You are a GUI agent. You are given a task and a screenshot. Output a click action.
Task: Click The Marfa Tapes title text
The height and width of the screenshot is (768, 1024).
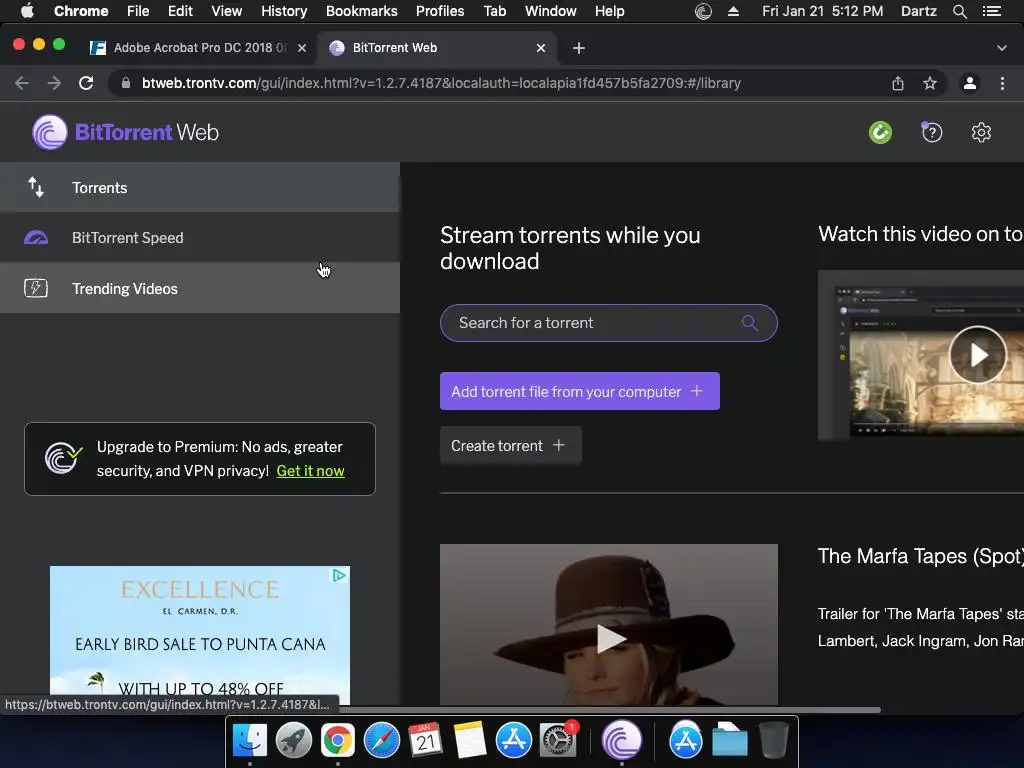point(920,556)
